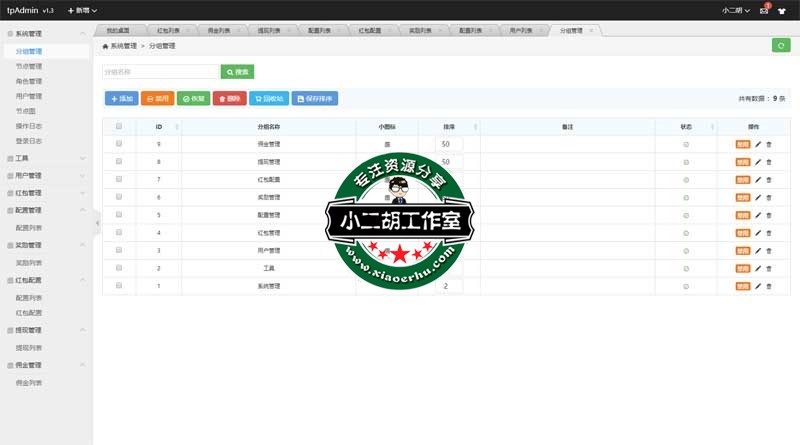The height and width of the screenshot is (445, 800).
Task: Click the blue 添加 button
Action: [x=122, y=99]
